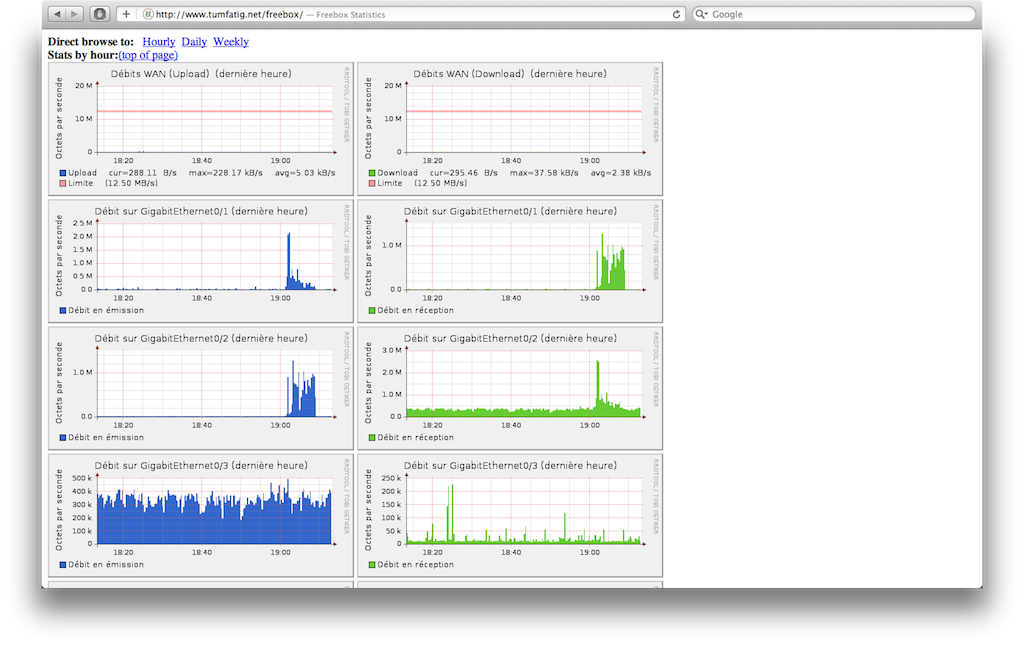Click GigabitEthernet0/1 émission graph
This screenshot has height=646, width=1024.
[201, 261]
